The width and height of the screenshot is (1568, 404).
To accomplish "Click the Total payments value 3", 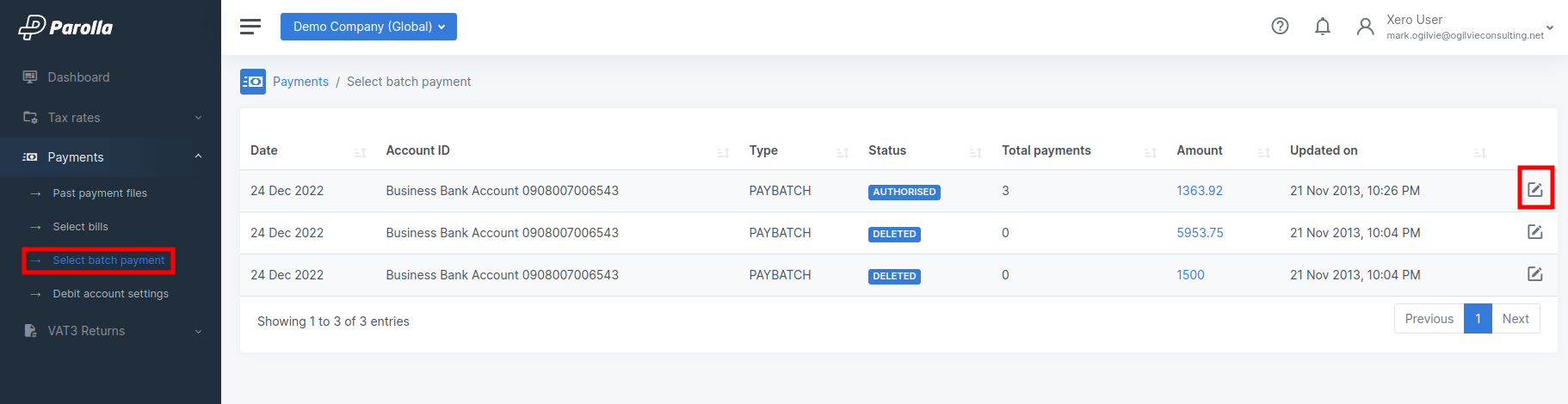I will tap(1005, 191).
